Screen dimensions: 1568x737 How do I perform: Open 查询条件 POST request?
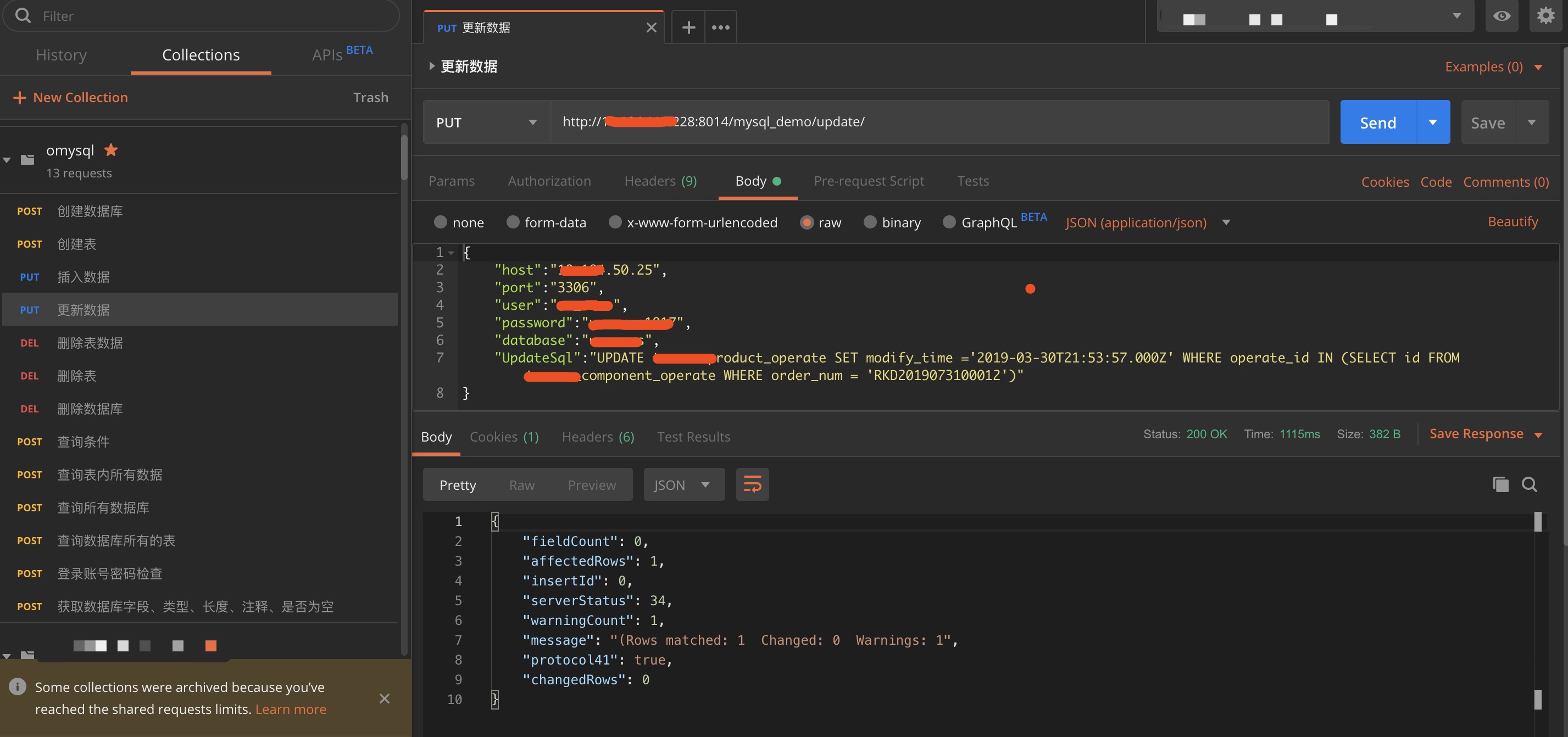pos(199,441)
